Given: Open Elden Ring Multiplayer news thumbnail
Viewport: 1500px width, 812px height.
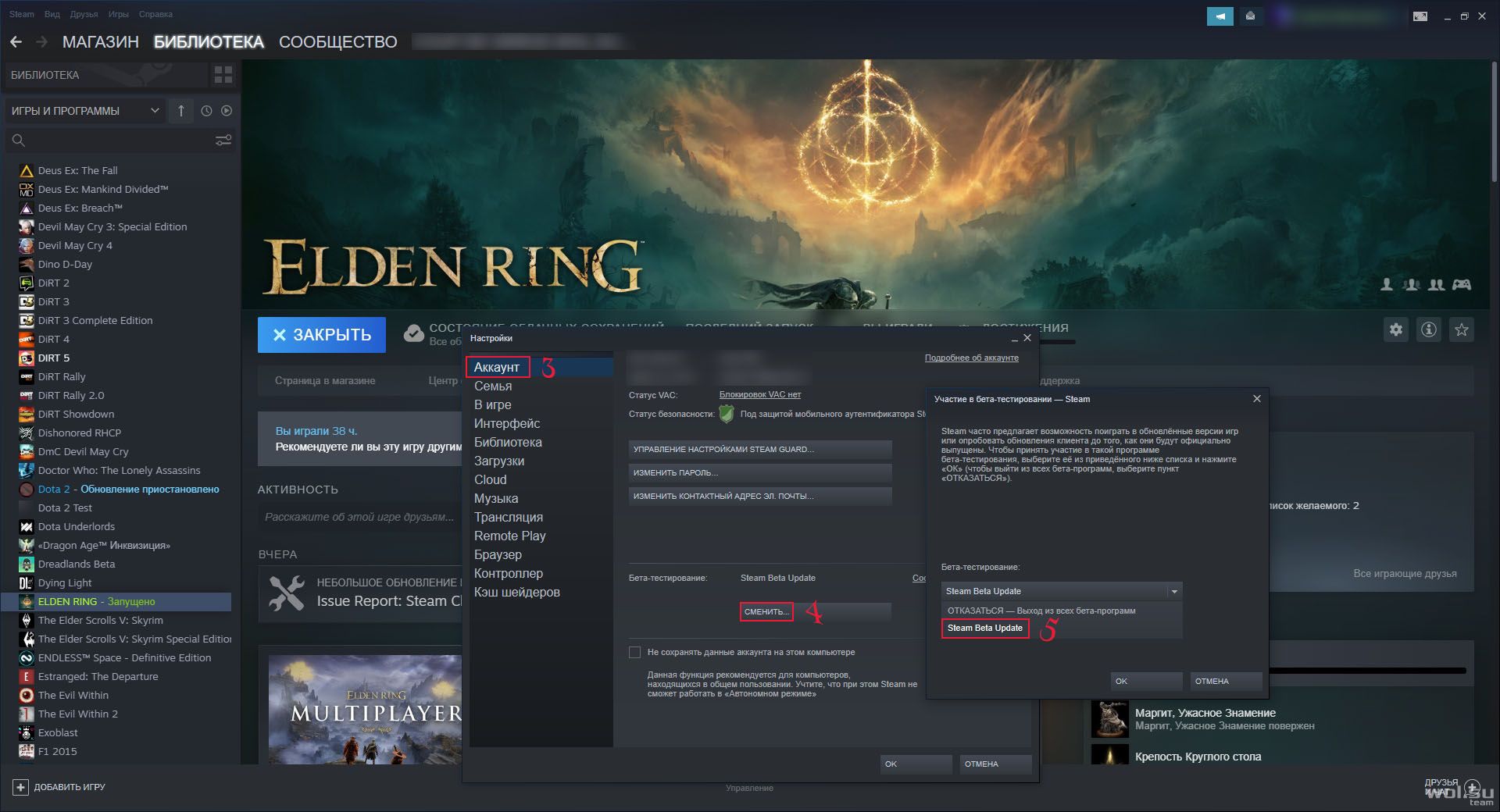Looking at the screenshot, I should pos(366,710).
